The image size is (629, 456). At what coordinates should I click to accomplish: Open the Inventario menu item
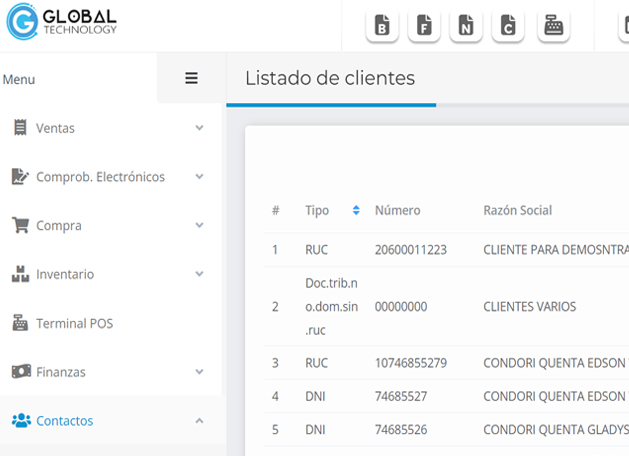tap(65, 274)
